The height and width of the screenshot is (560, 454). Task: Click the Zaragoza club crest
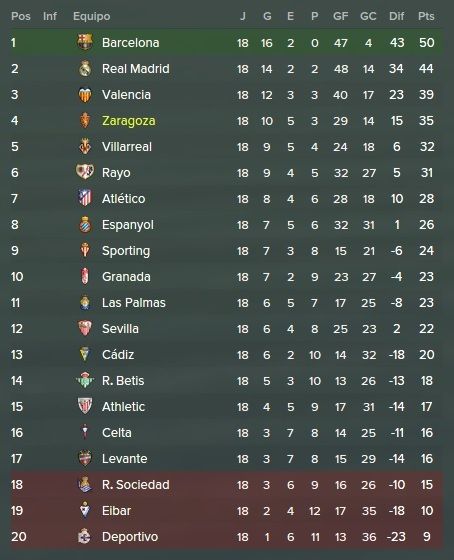[x=85, y=121]
